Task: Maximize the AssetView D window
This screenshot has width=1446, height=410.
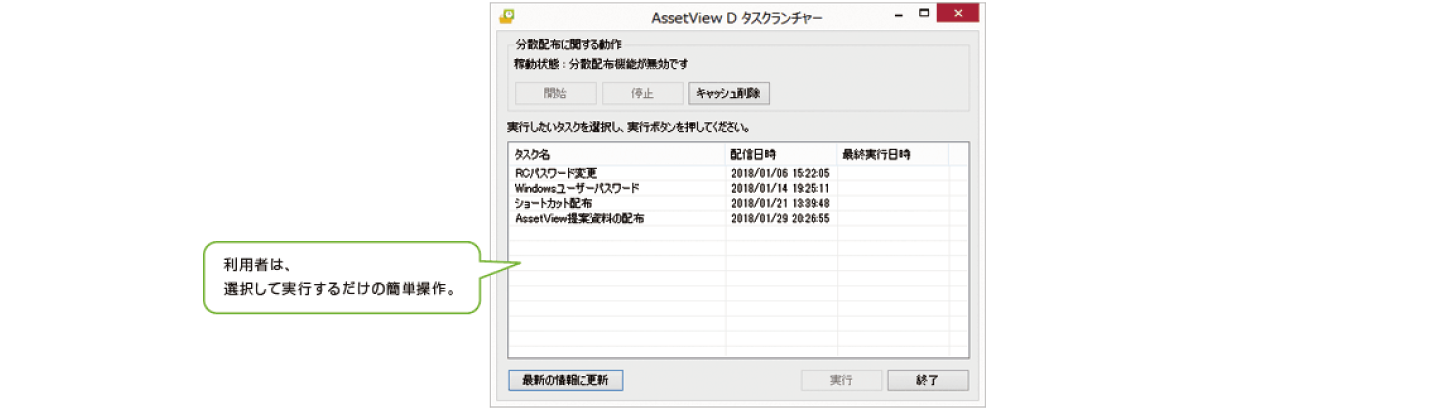Action: (x=925, y=14)
